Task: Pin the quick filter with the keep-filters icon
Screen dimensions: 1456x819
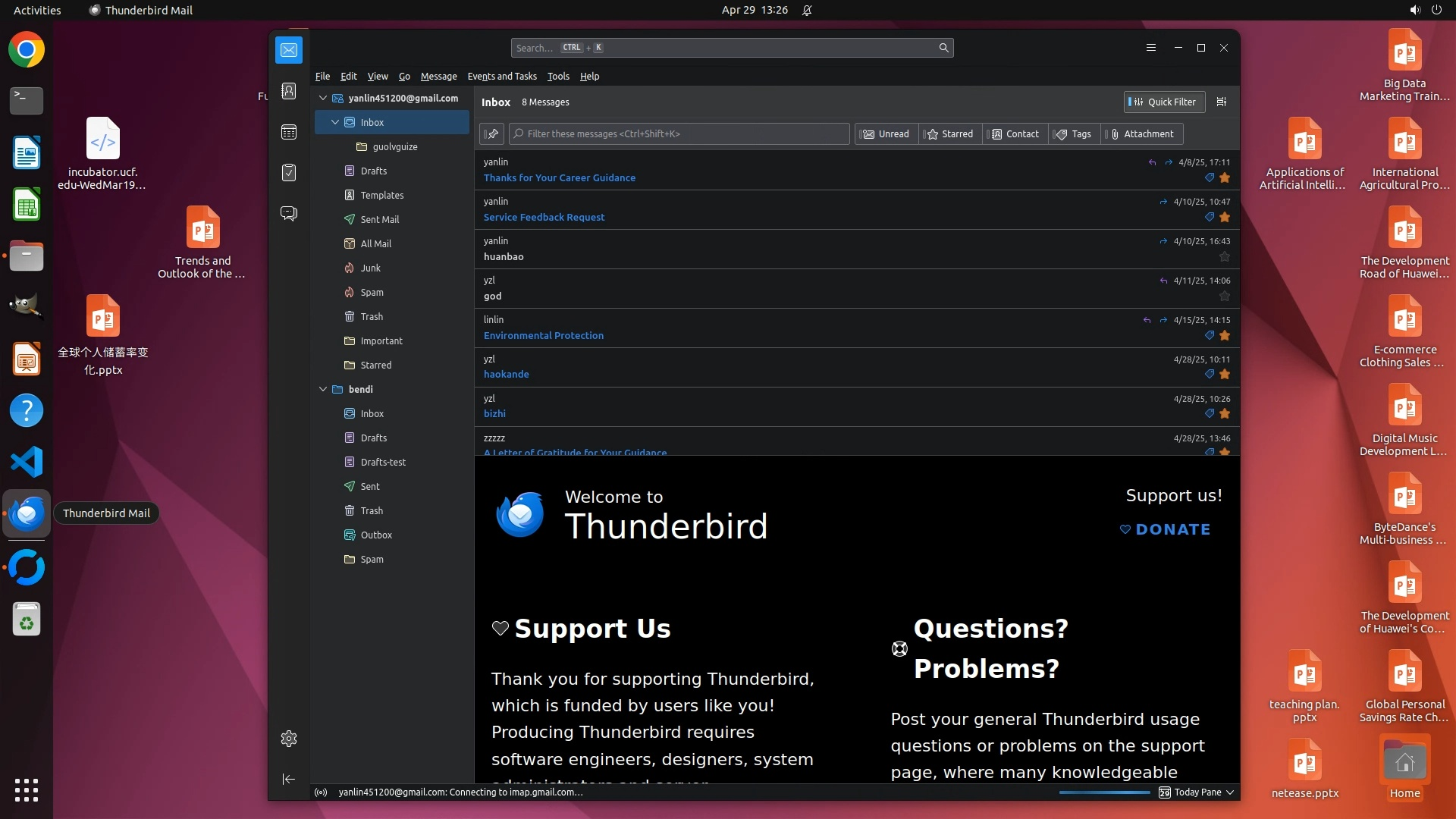Action: pos(492,134)
